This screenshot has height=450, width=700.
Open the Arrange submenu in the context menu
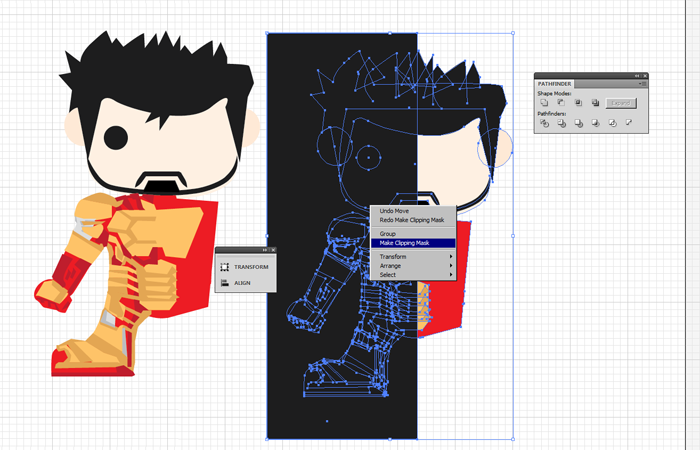(413, 266)
